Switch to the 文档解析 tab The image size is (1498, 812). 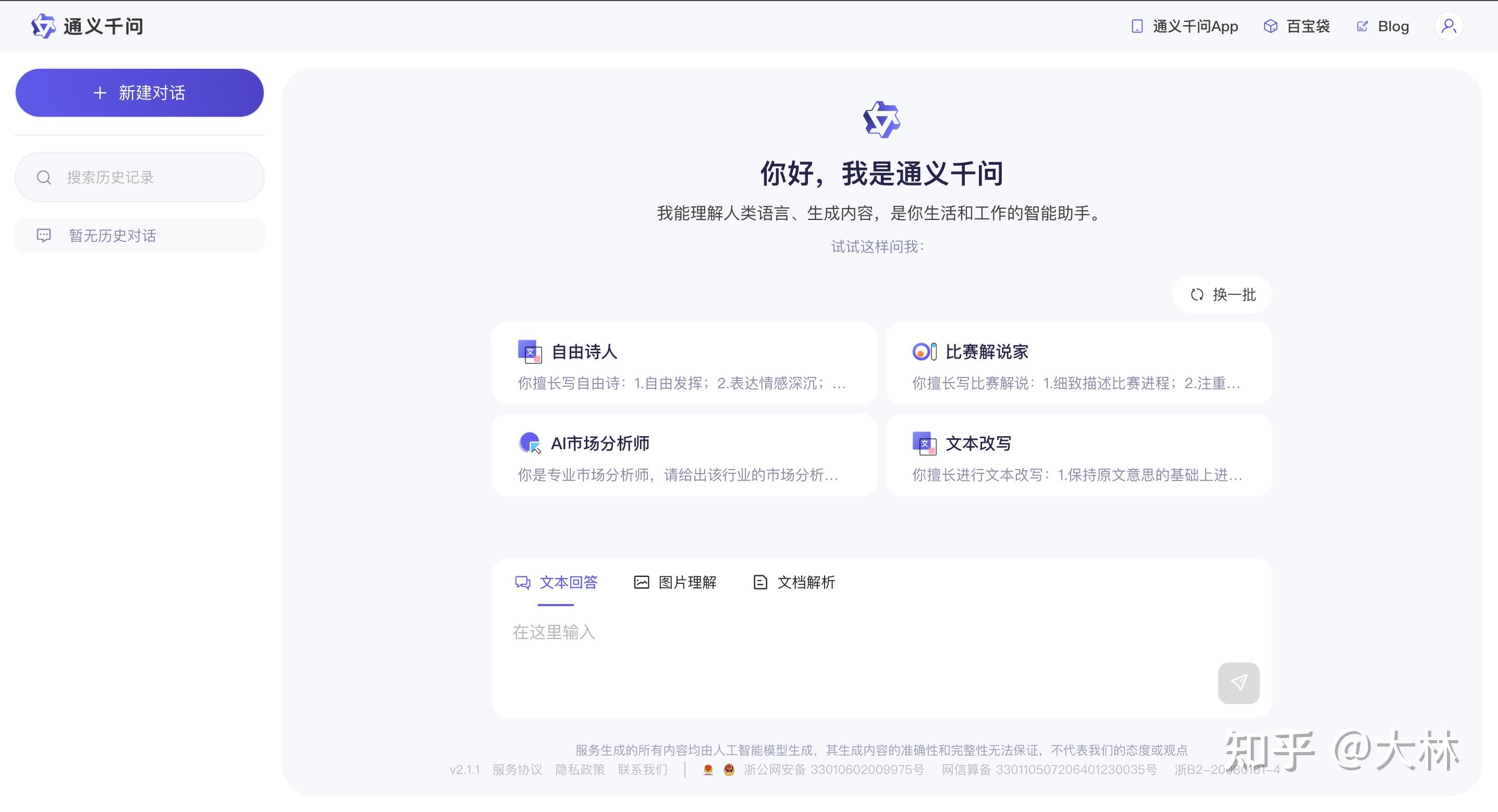pyautogui.click(x=794, y=583)
